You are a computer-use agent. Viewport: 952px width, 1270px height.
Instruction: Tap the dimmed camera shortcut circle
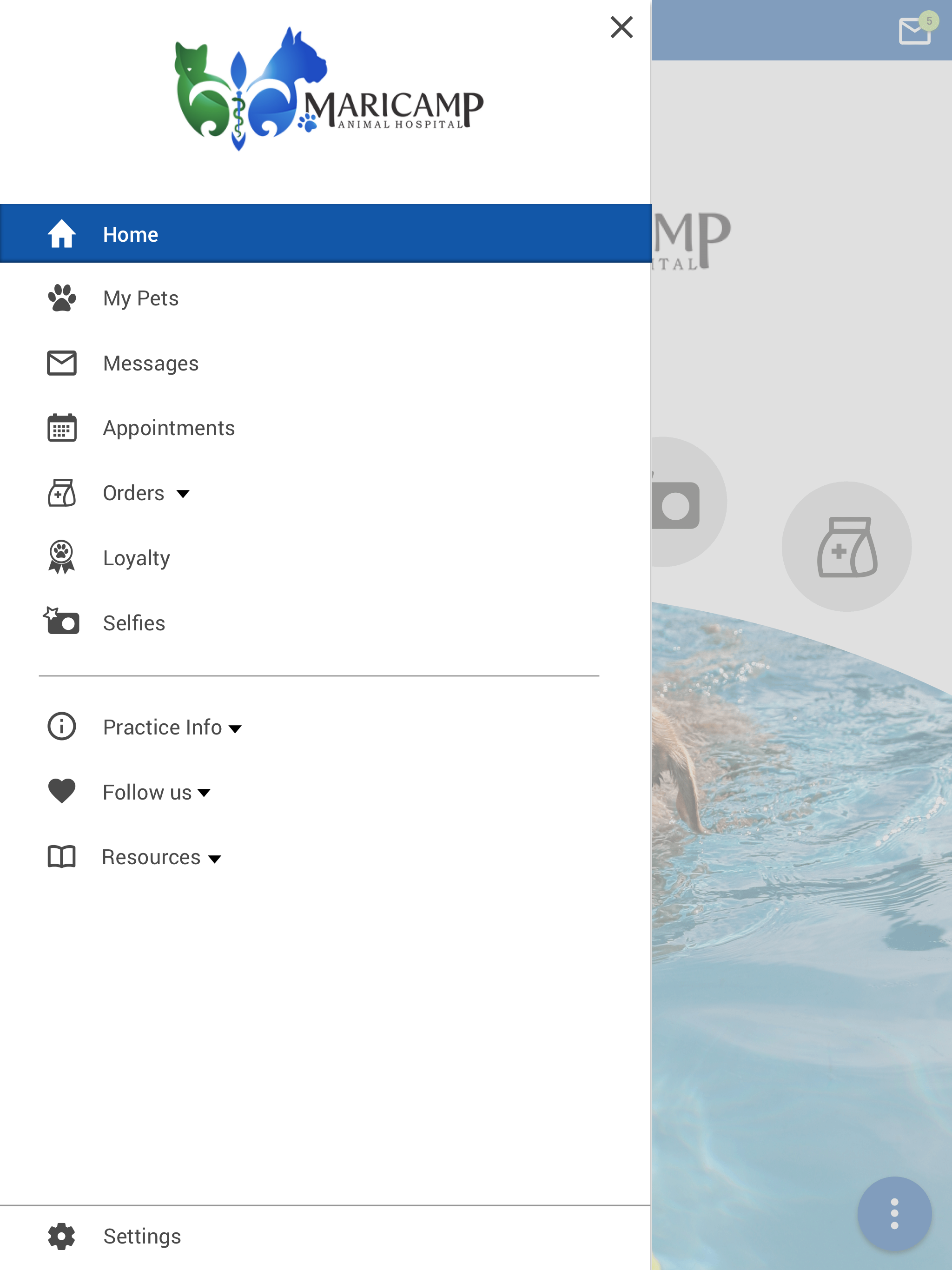point(689,502)
